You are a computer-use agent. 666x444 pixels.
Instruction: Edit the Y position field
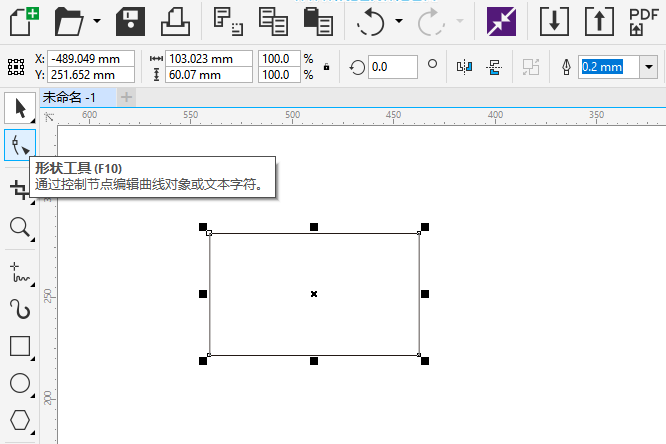[91, 75]
